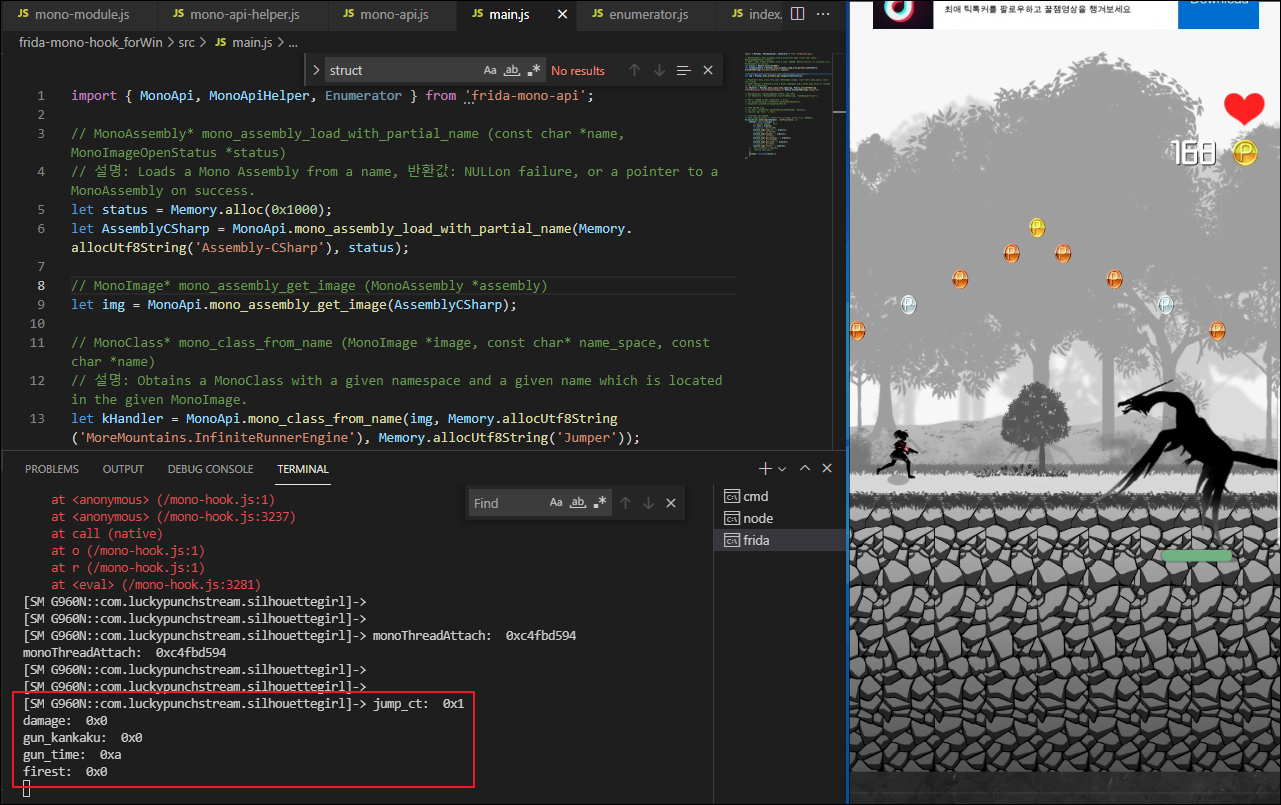Toggle Match Whole Word in terminal find
Image resolution: width=1281 pixels, height=805 pixels.
click(x=578, y=503)
